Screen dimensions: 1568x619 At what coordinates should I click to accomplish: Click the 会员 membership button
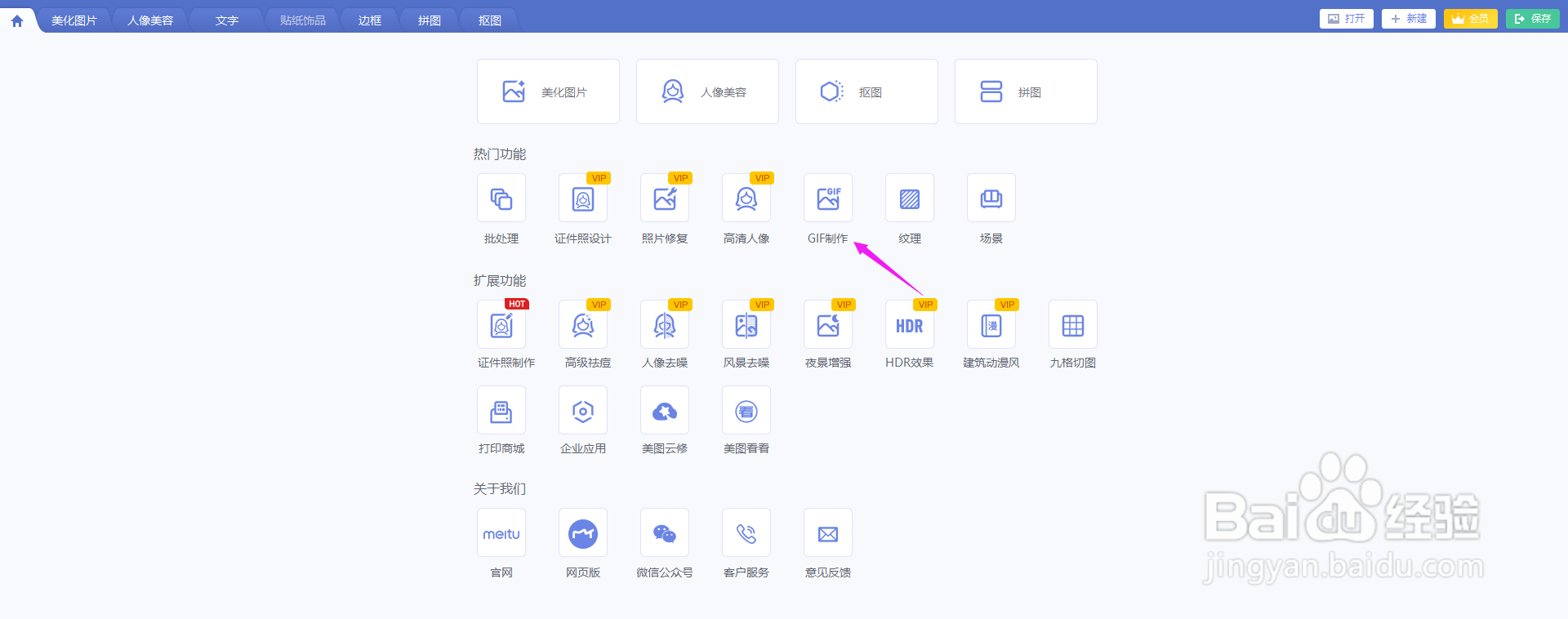point(1471,19)
